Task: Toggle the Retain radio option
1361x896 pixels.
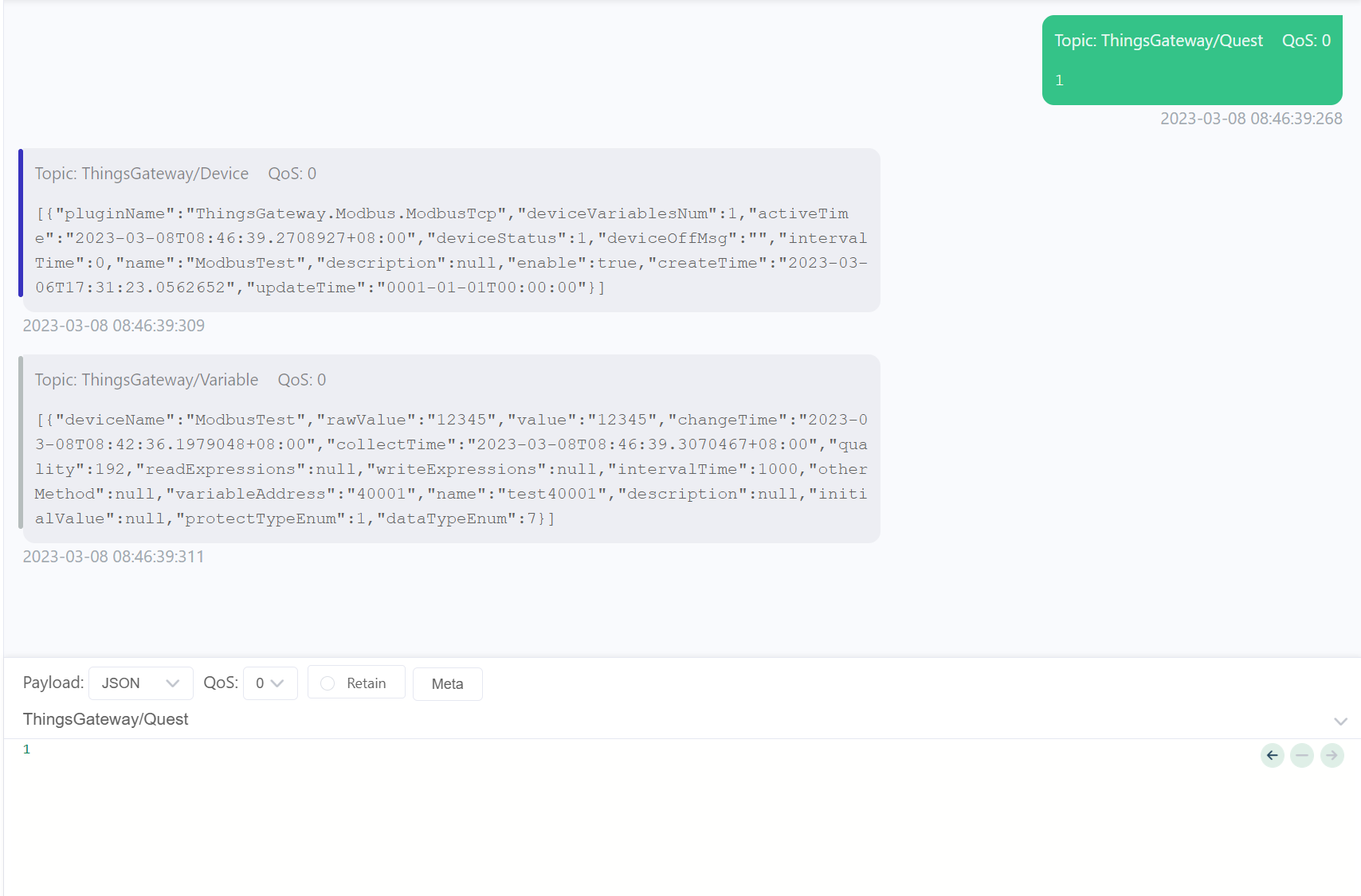Action: (x=328, y=683)
